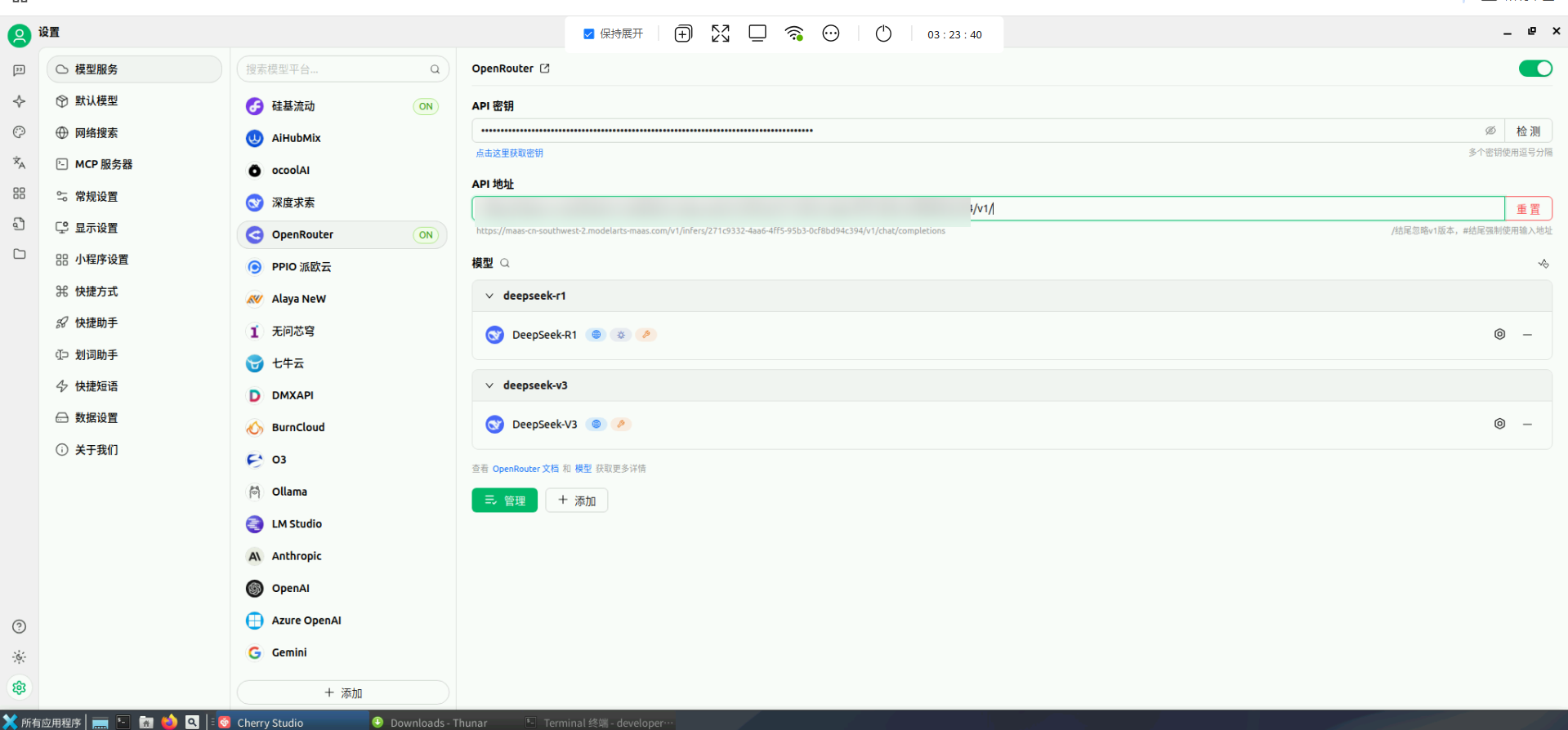Click the search icon in provider search
Viewport: 1568px width, 730px height.
(435, 69)
